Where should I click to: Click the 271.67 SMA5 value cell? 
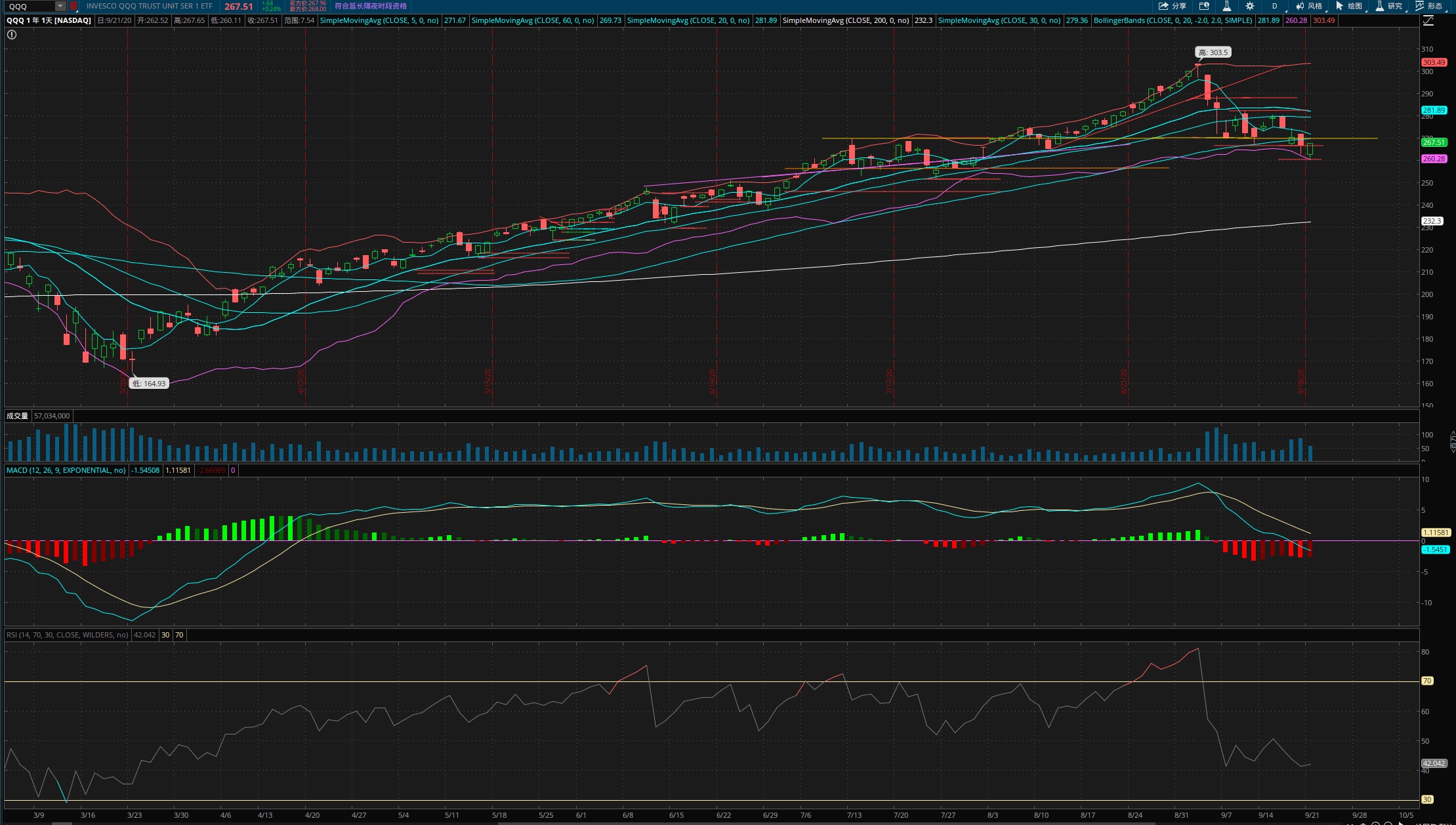455,20
